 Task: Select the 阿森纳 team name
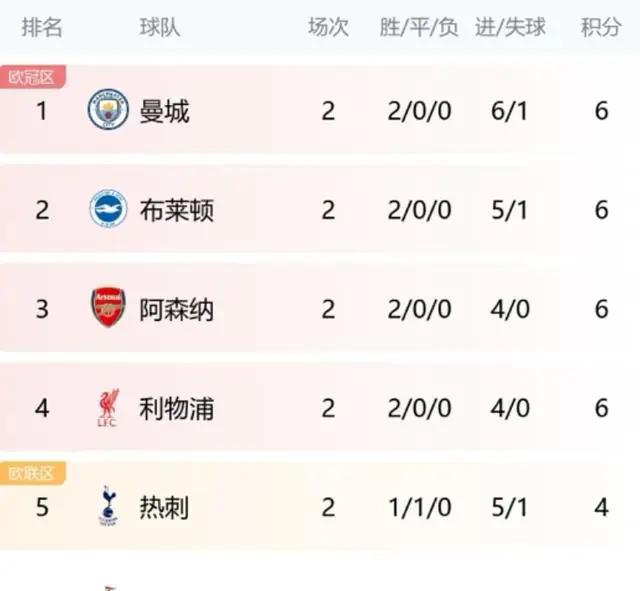176,310
